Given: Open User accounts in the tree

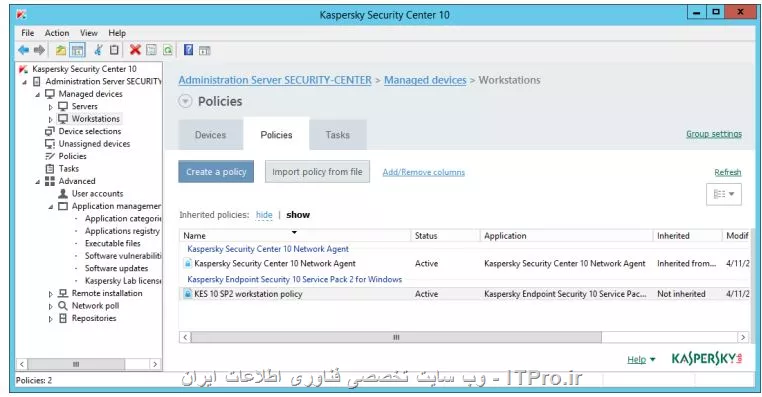Looking at the screenshot, I should click(97, 193).
